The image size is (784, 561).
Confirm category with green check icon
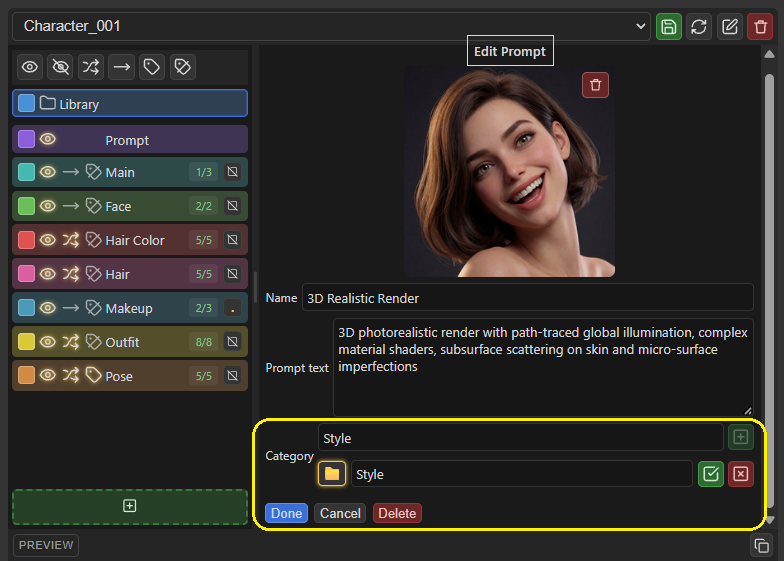pos(710,474)
